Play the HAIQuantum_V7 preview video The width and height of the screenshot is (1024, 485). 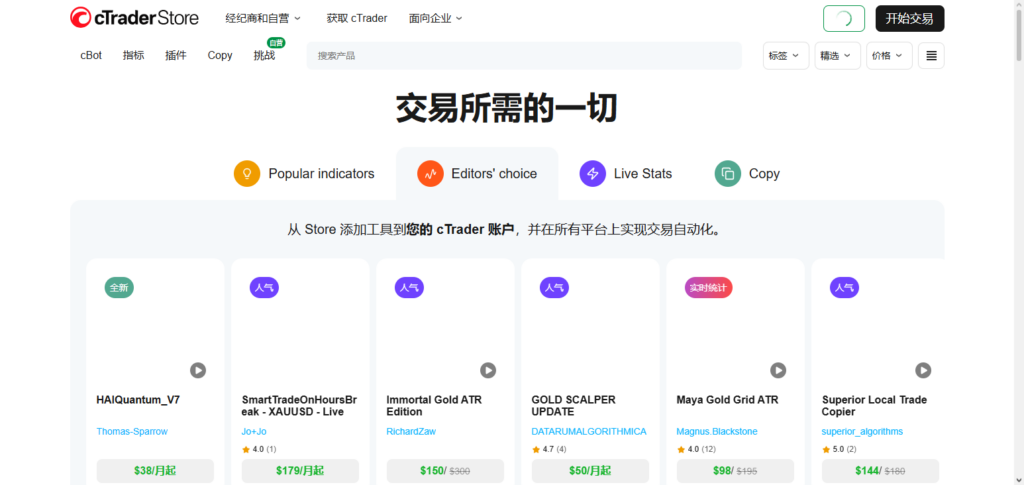(198, 370)
